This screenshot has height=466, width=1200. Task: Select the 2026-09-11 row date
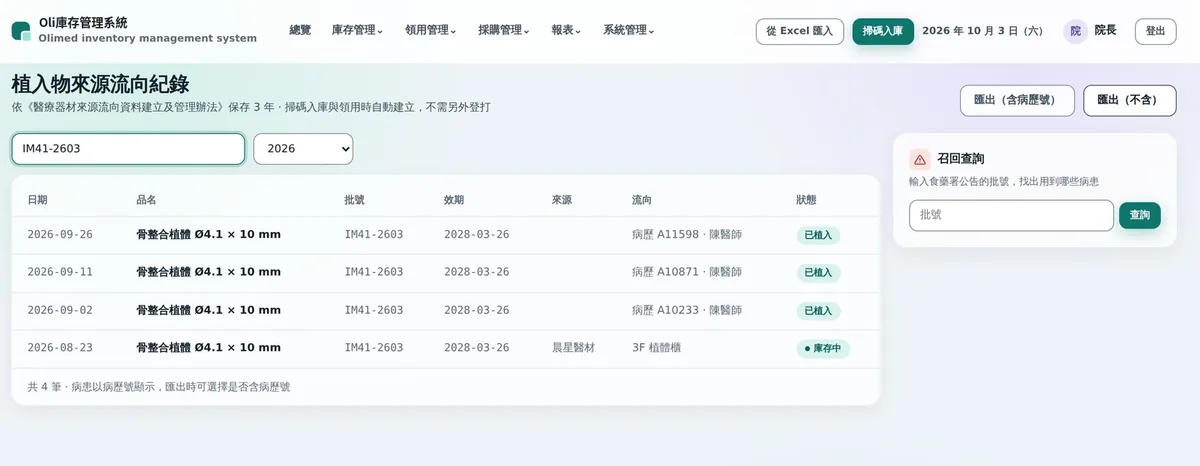tap(60, 272)
